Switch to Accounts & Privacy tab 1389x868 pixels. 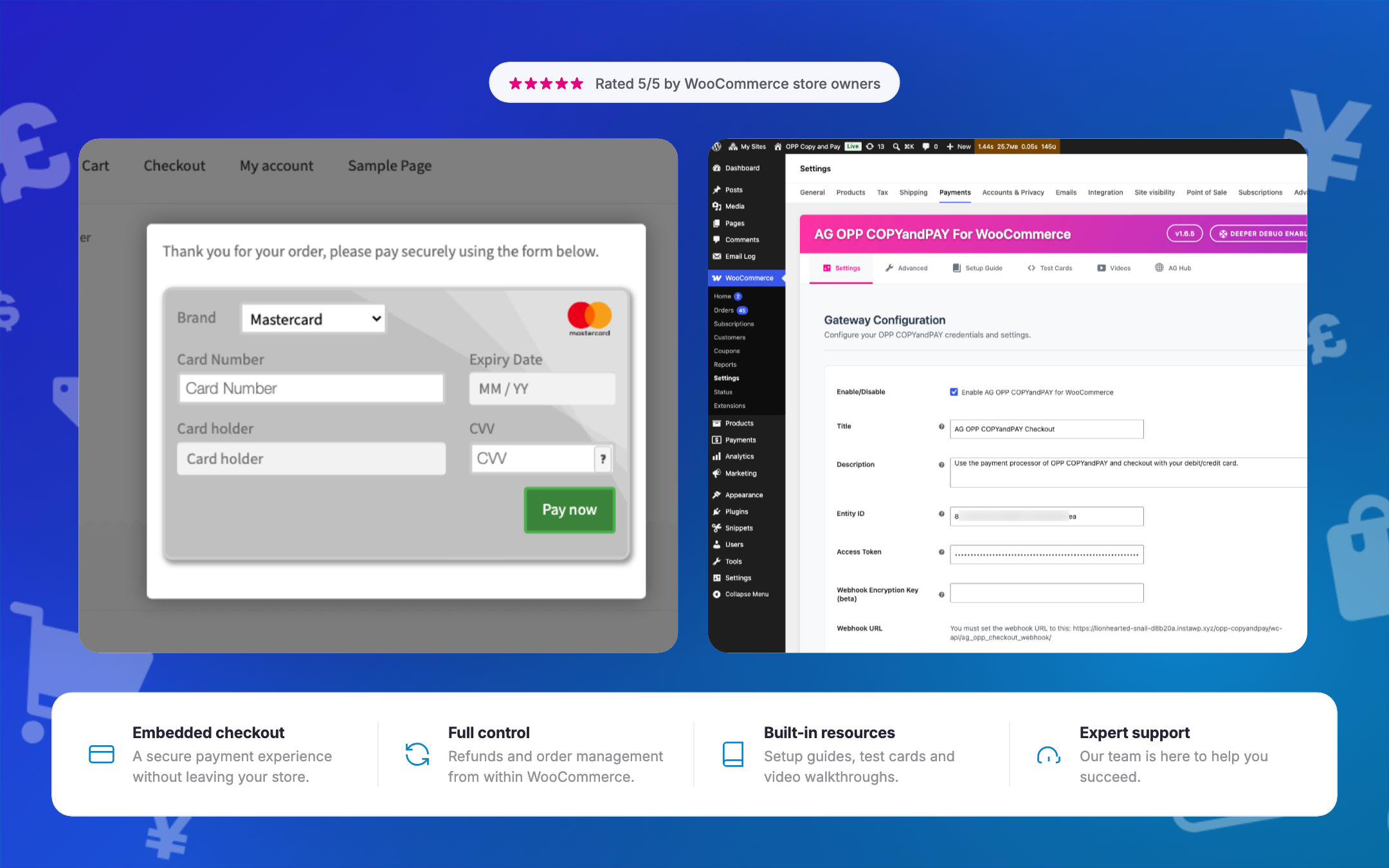(1013, 192)
